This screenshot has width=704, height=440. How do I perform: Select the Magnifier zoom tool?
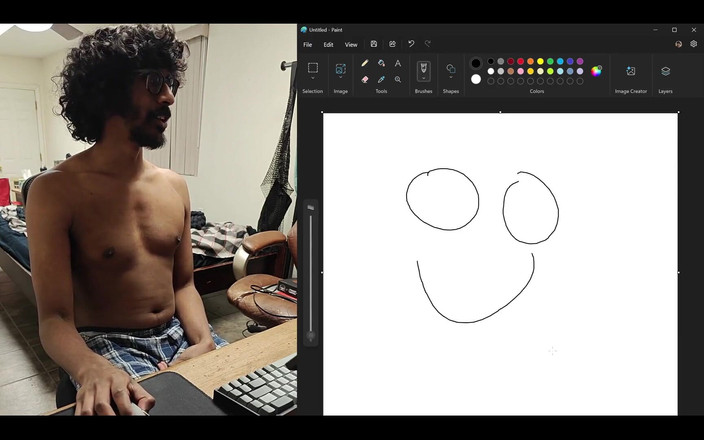click(x=398, y=79)
